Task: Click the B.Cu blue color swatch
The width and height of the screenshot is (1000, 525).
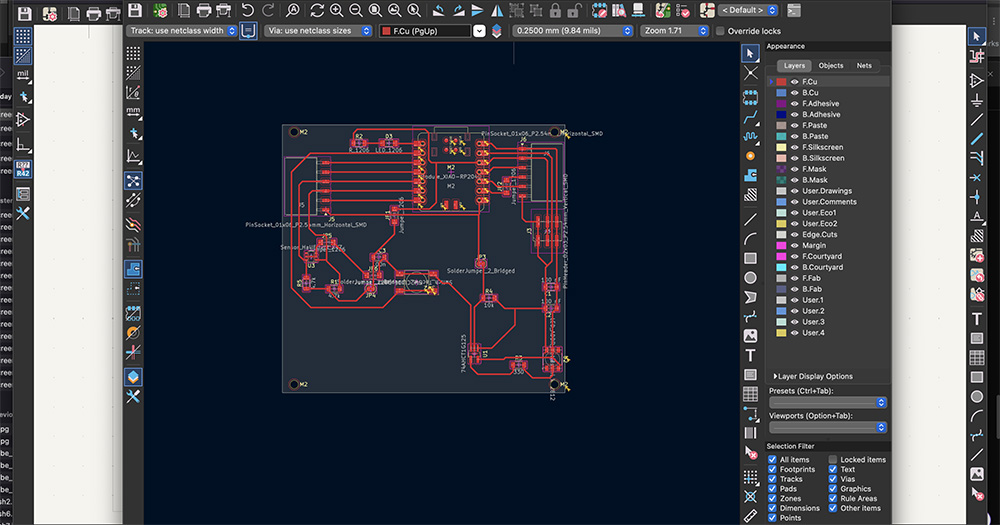Action: [x=781, y=92]
